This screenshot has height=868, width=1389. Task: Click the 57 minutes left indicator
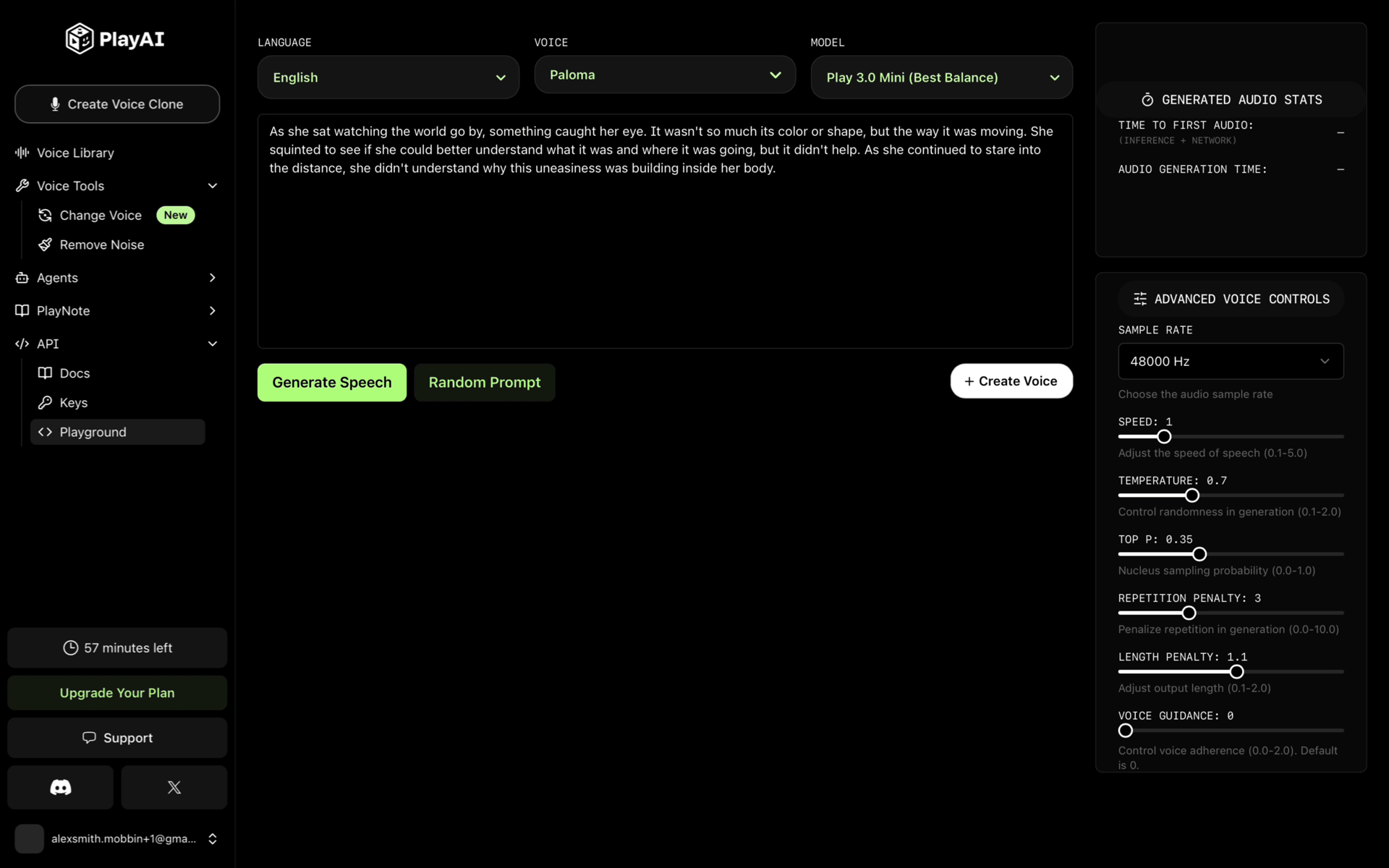coord(117,648)
